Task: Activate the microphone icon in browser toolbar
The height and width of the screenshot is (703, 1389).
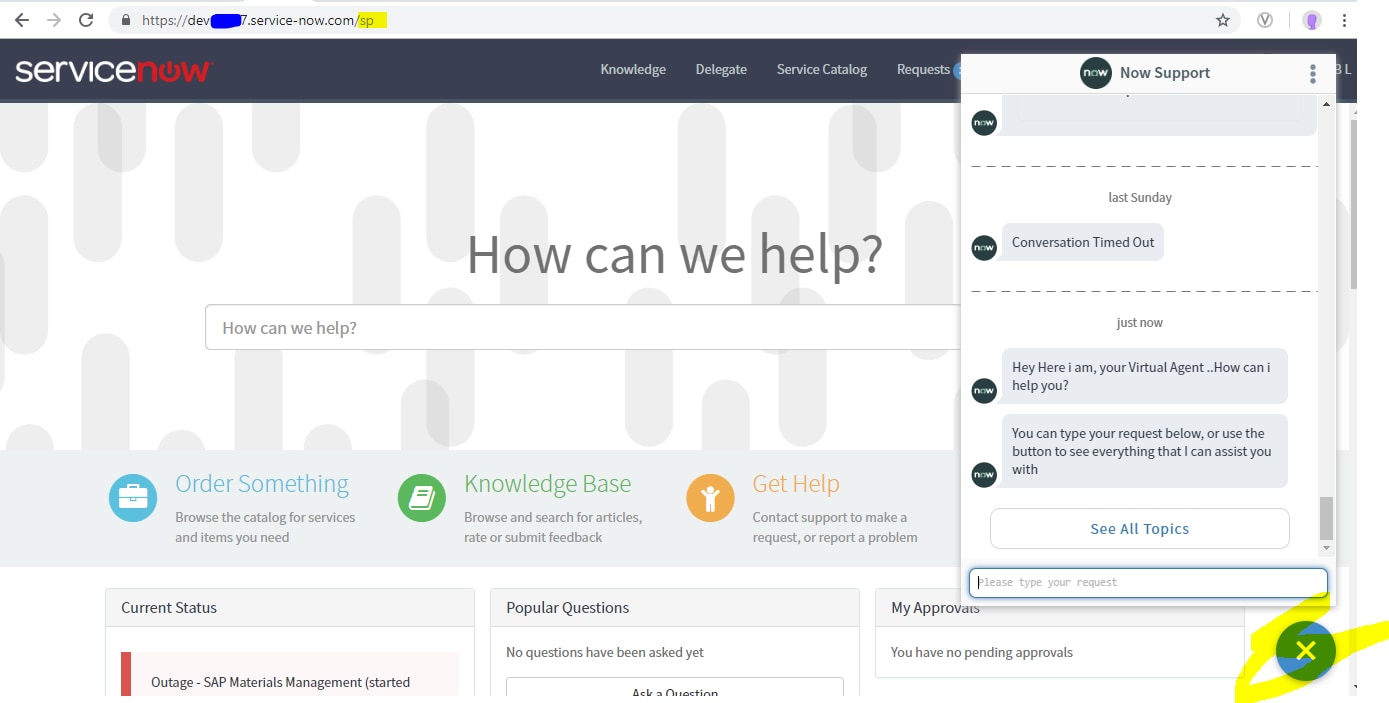Action: 1311,19
